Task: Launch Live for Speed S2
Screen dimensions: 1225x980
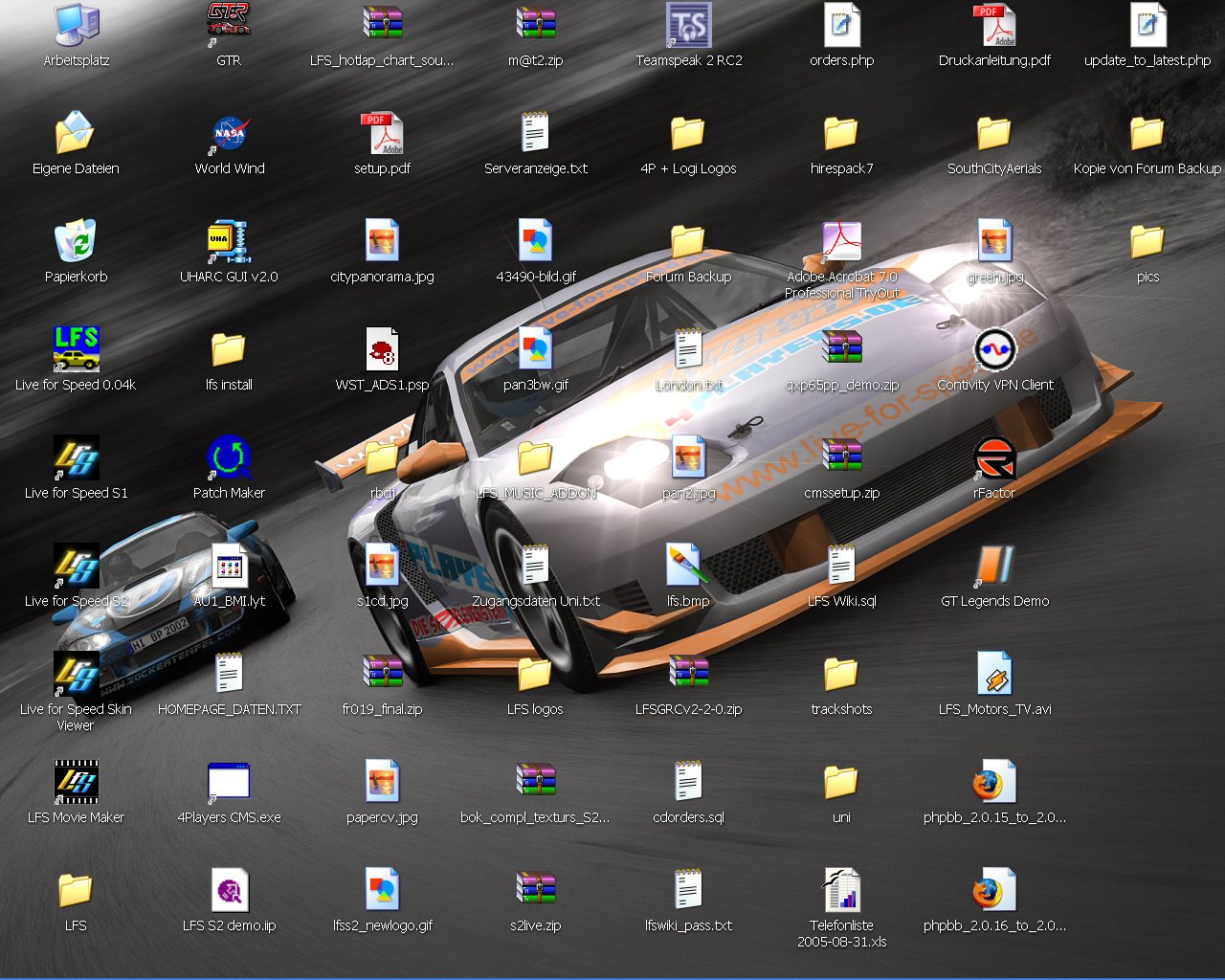Action: 77,567
